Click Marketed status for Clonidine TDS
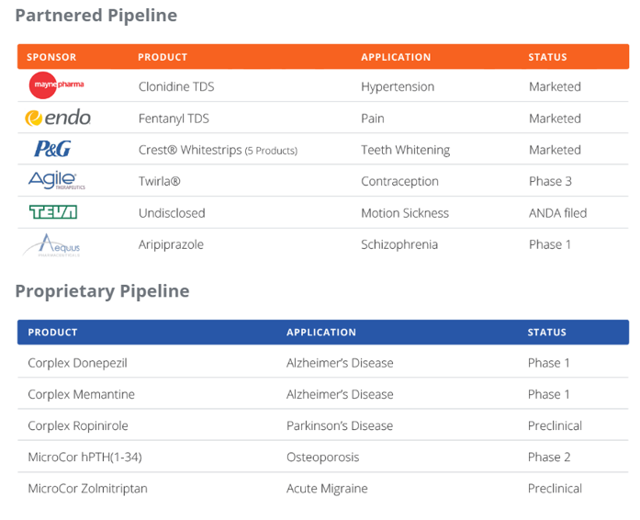 pos(555,87)
